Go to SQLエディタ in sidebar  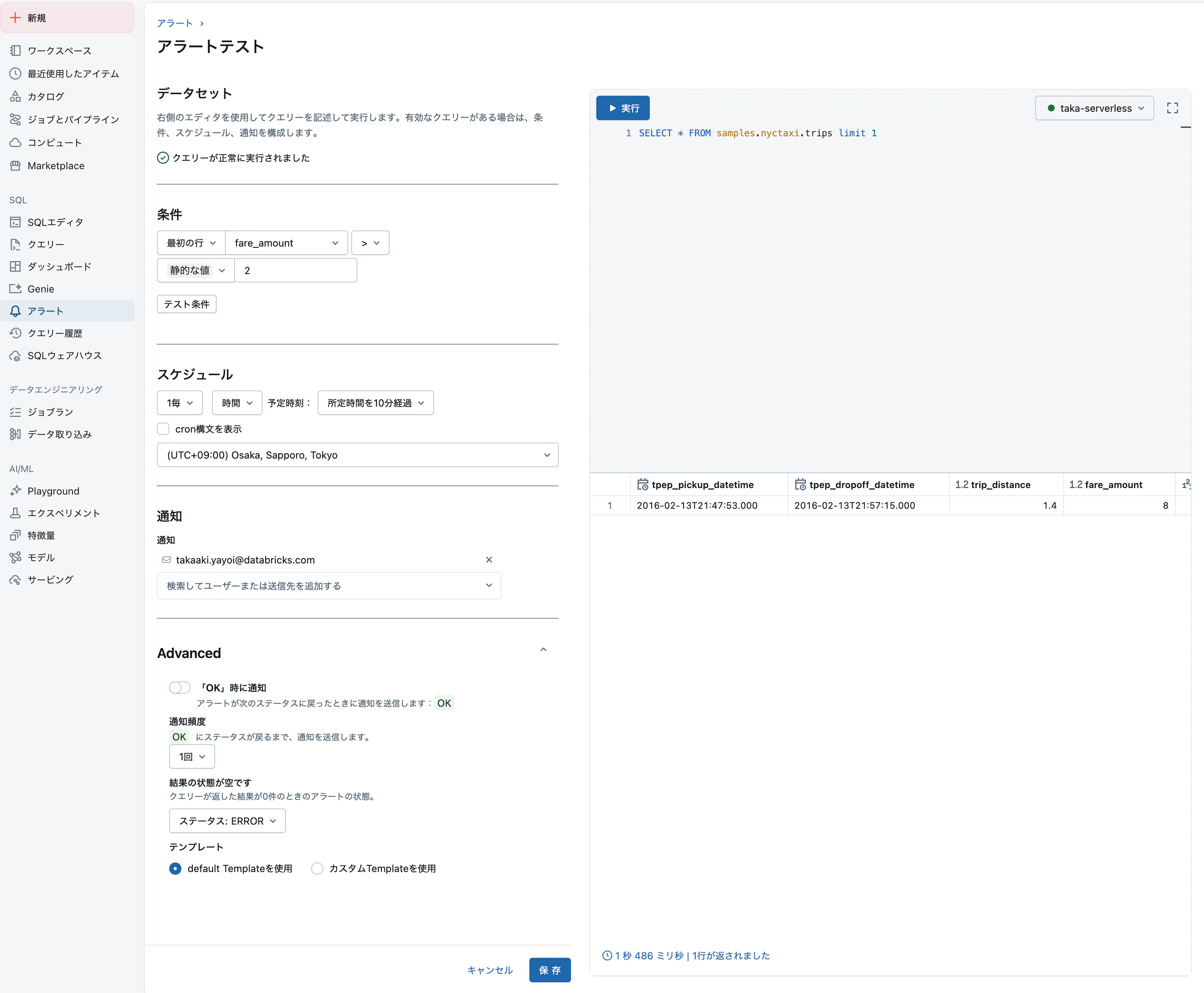point(55,222)
